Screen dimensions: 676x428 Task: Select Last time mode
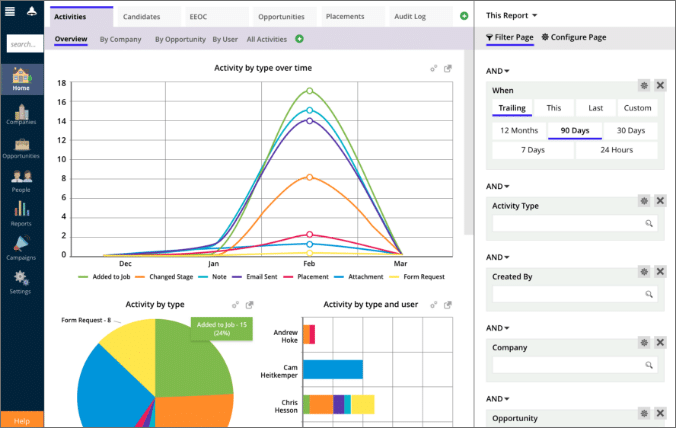pos(595,108)
